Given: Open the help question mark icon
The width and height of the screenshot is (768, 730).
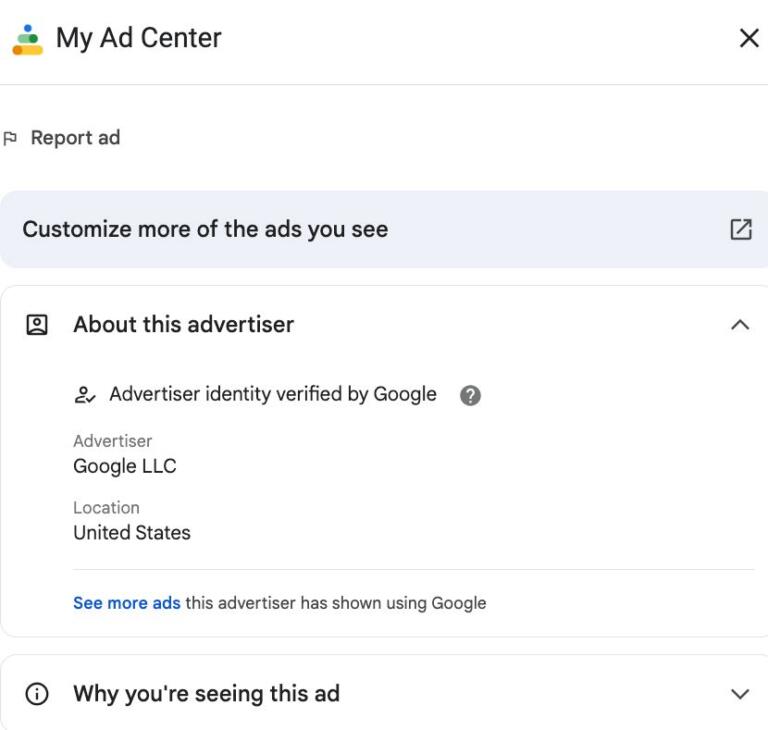Looking at the screenshot, I should click(x=470, y=395).
